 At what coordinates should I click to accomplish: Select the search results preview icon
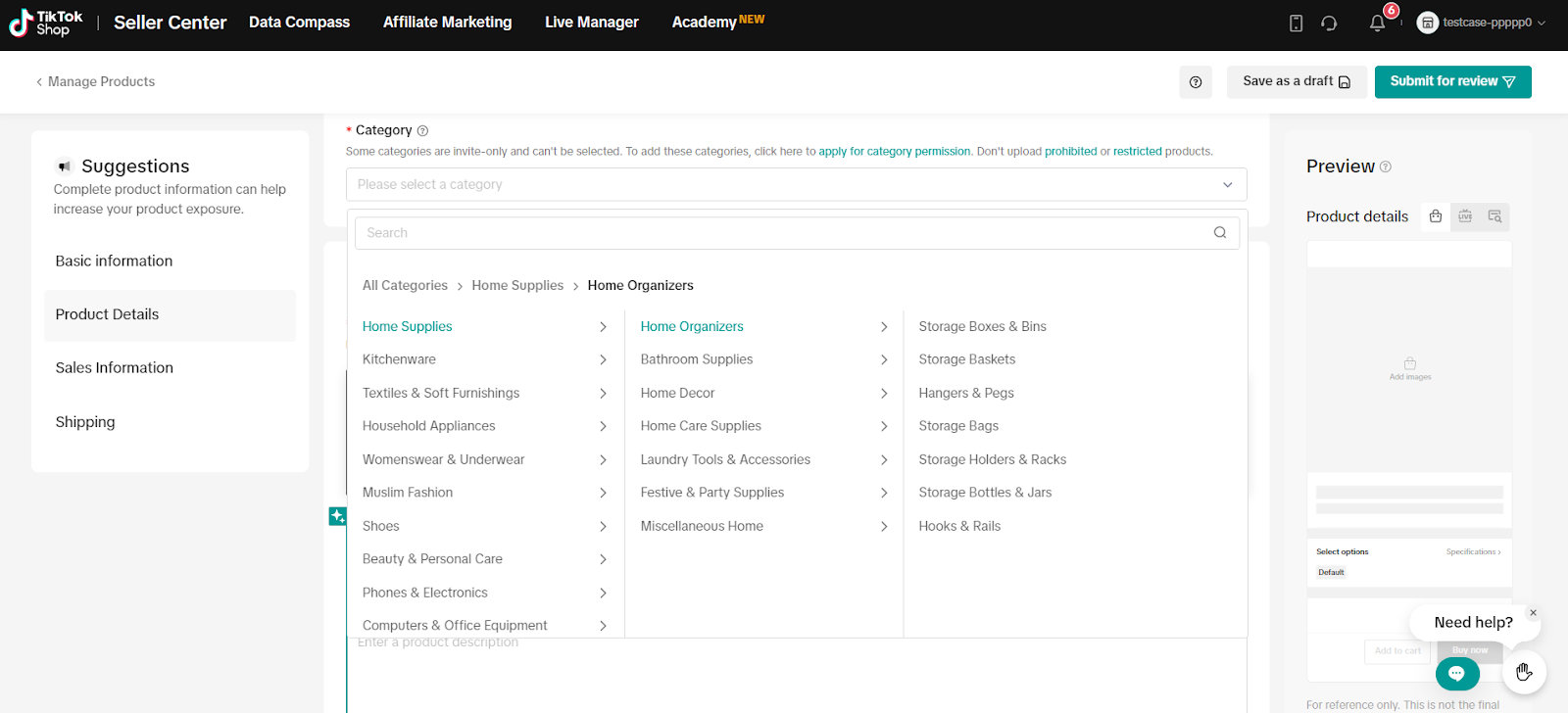pos(1494,216)
